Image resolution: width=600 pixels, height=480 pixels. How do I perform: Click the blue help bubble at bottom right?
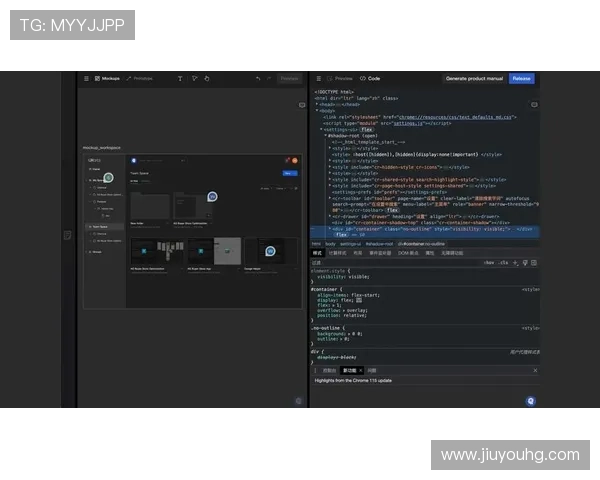530,400
